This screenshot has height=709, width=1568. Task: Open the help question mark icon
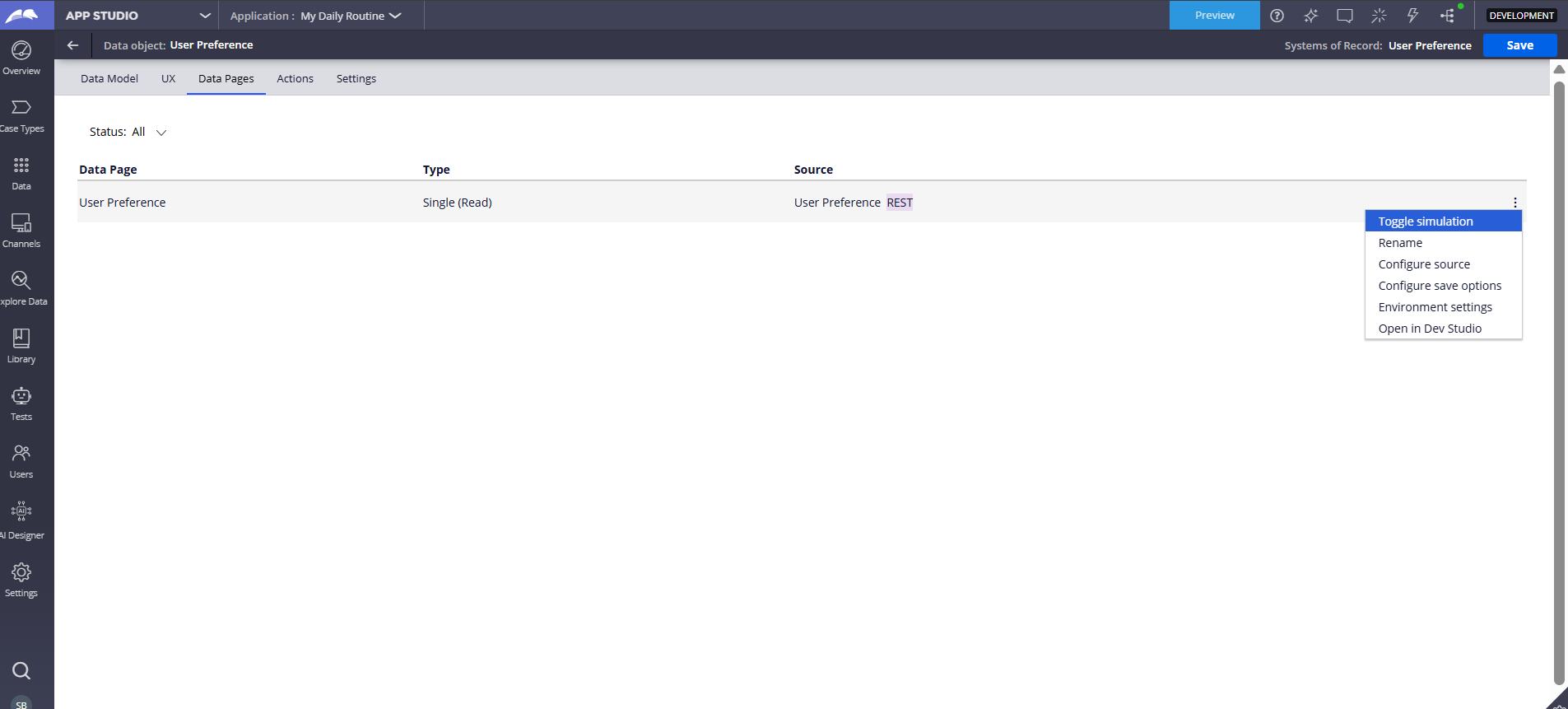click(1277, 16)
